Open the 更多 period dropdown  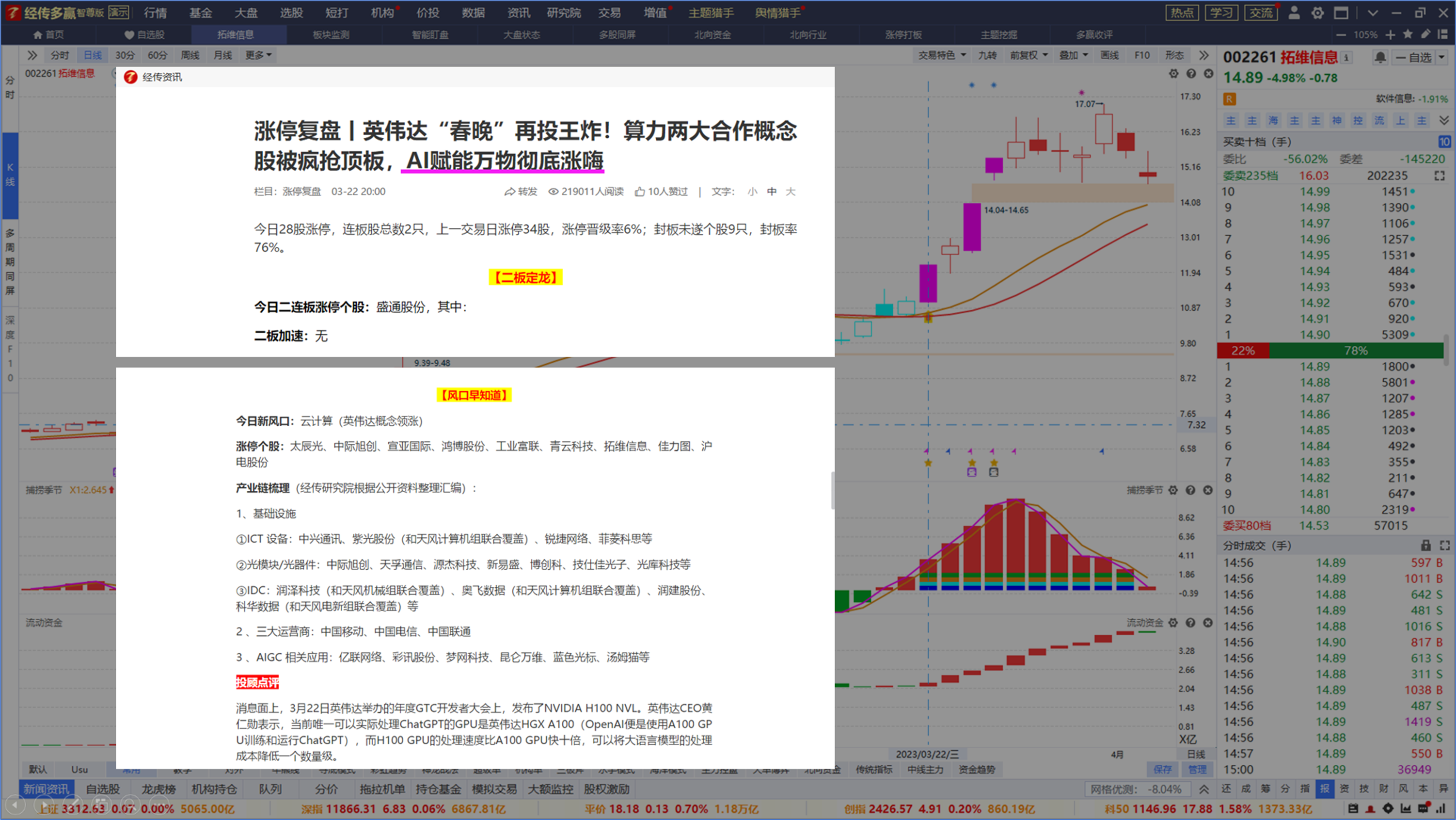pos(258,55)
